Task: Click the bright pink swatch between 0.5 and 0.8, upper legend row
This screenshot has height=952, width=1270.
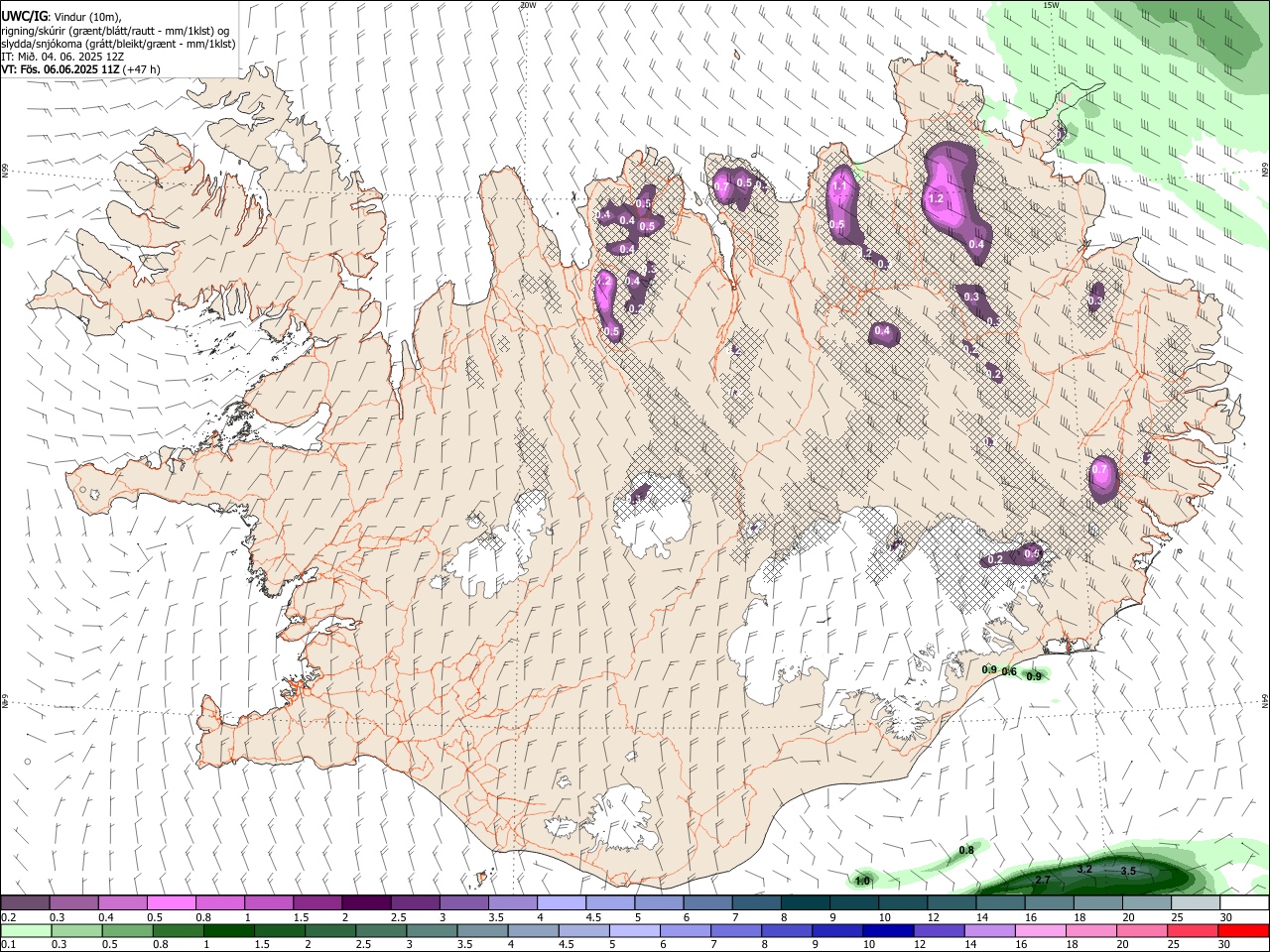Action: click(171, 903)
